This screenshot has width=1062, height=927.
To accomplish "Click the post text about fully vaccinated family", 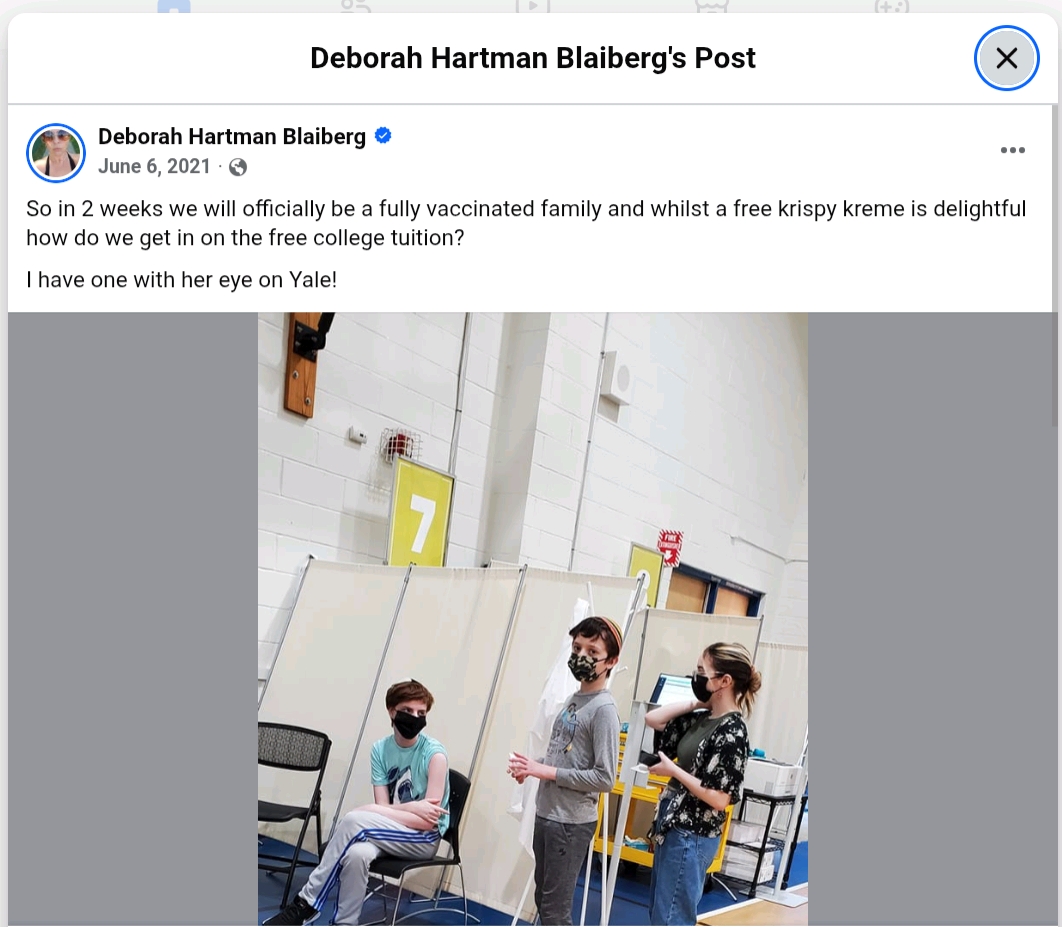I will 526,223.
